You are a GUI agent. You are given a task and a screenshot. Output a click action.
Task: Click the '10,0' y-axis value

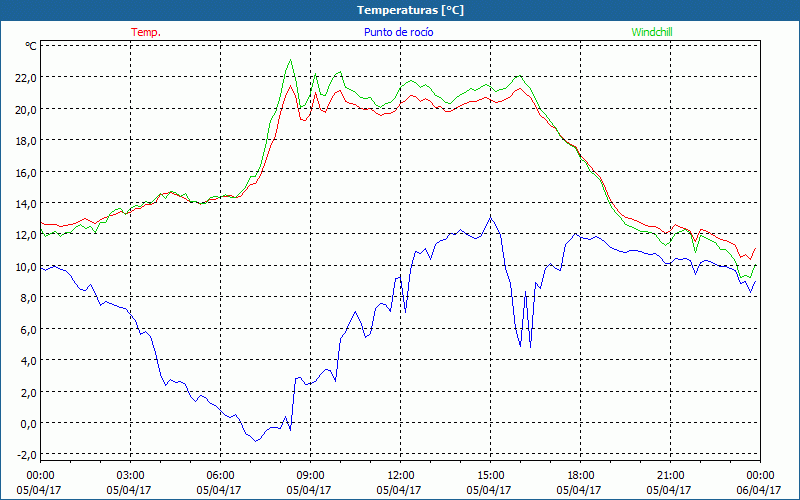(x=27, y=267)
